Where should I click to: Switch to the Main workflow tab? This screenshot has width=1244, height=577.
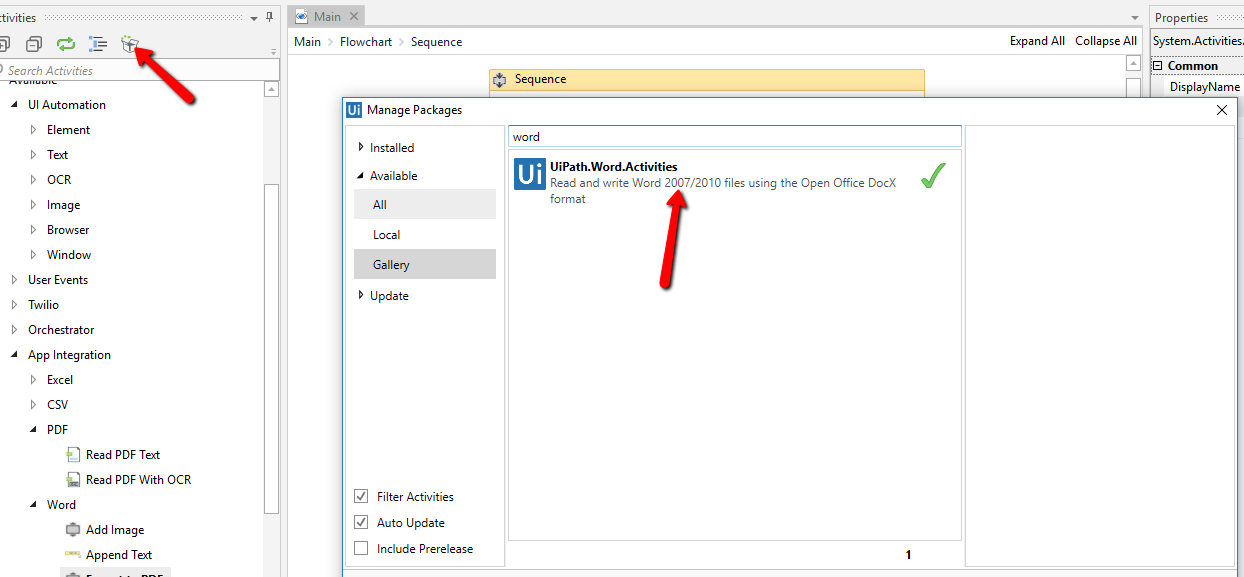click(327, 16)
